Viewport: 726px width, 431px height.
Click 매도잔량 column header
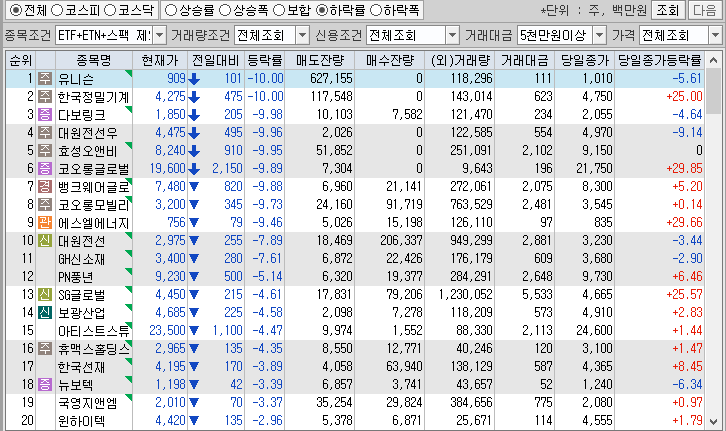pyautogui.click(x=319, y=60)
